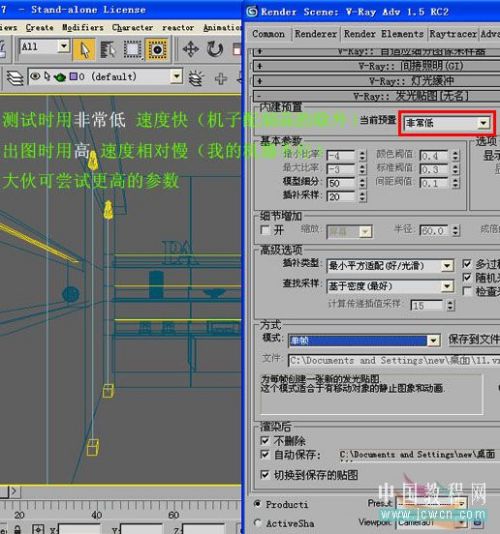
Task: Open the Modifiers menu
Action: (x=83, y=28)
